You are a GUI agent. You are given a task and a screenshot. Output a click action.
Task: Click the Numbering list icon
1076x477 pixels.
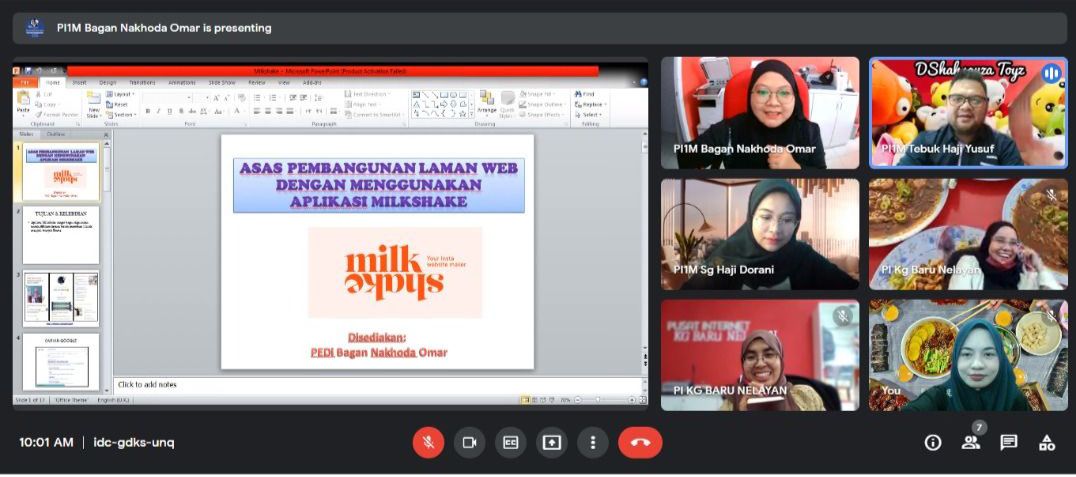point(273,98)
